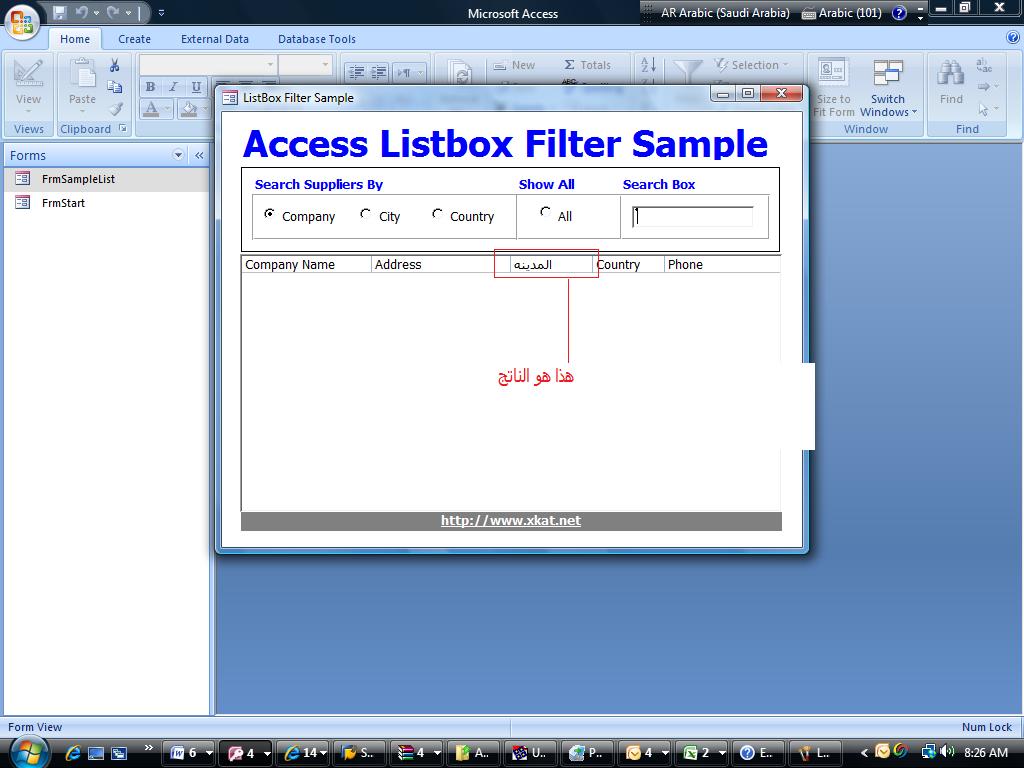Open the Create ribbon tab
The width and height of the screenshot is (1024, 768).
[135, 39]
